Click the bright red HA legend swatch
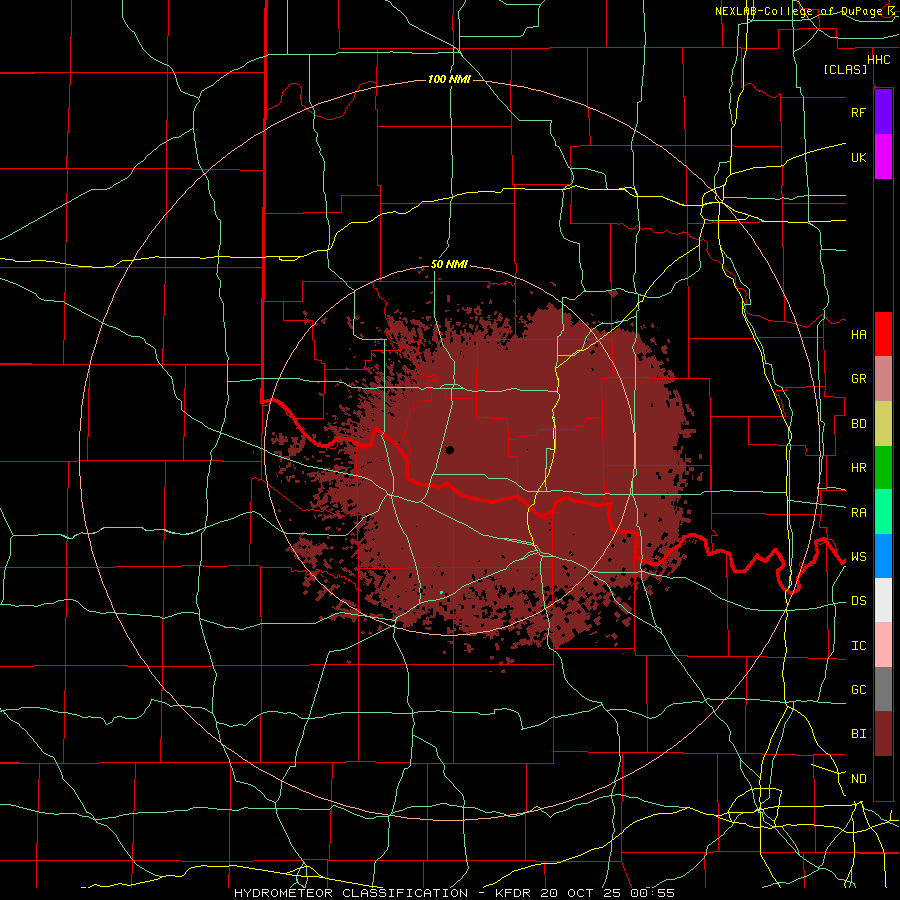The width and height of the screenshot is (900, 900). 883,334
